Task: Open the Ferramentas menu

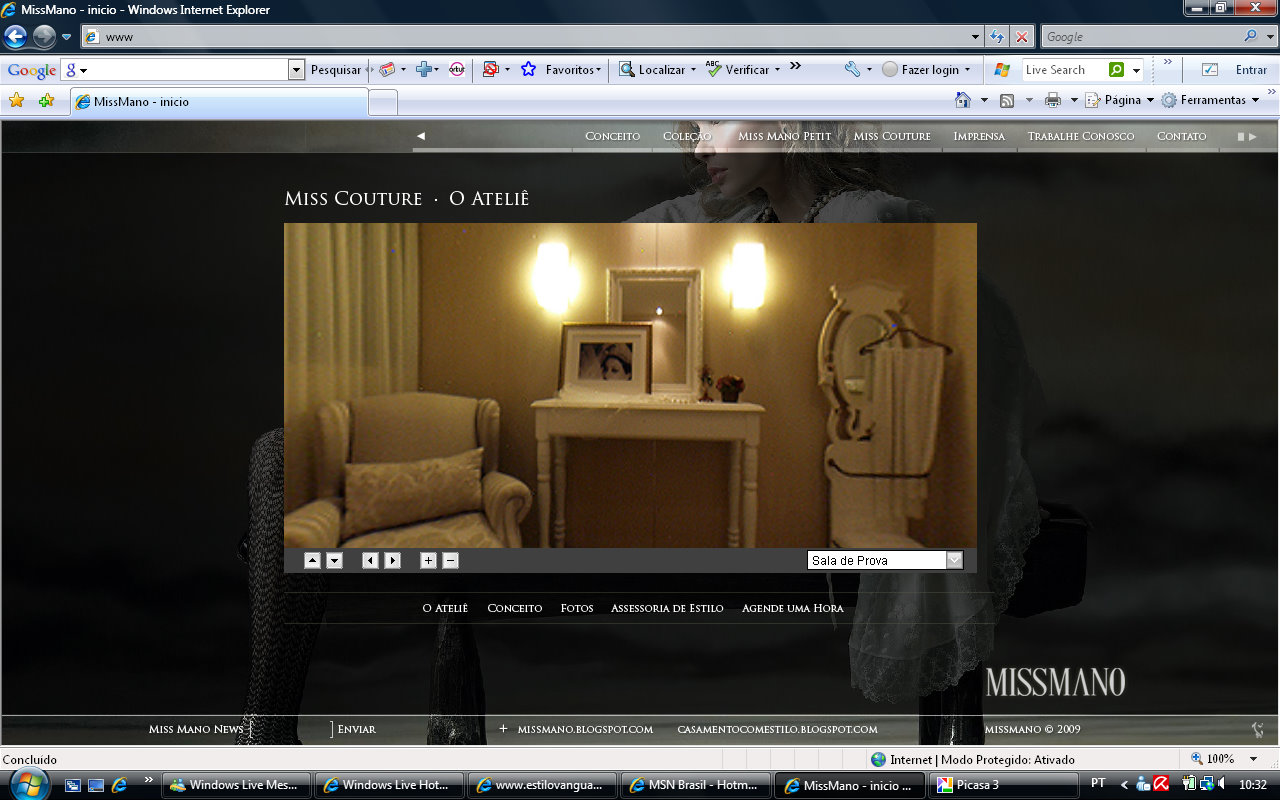Action: [1210, 100]
